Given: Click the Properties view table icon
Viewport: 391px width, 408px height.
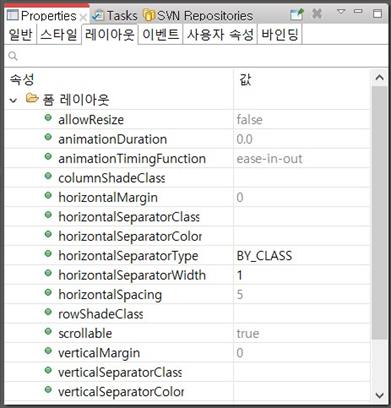Looking at the screenshot, I should coord(13,15).
